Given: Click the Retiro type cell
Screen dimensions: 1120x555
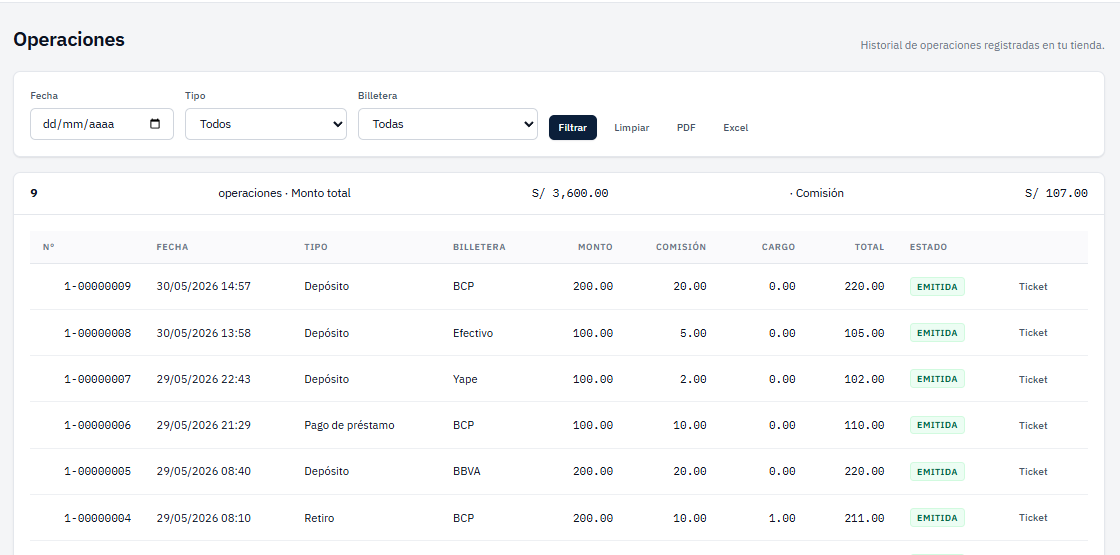Looking at the screenshot, I should [x=319, y=518].
